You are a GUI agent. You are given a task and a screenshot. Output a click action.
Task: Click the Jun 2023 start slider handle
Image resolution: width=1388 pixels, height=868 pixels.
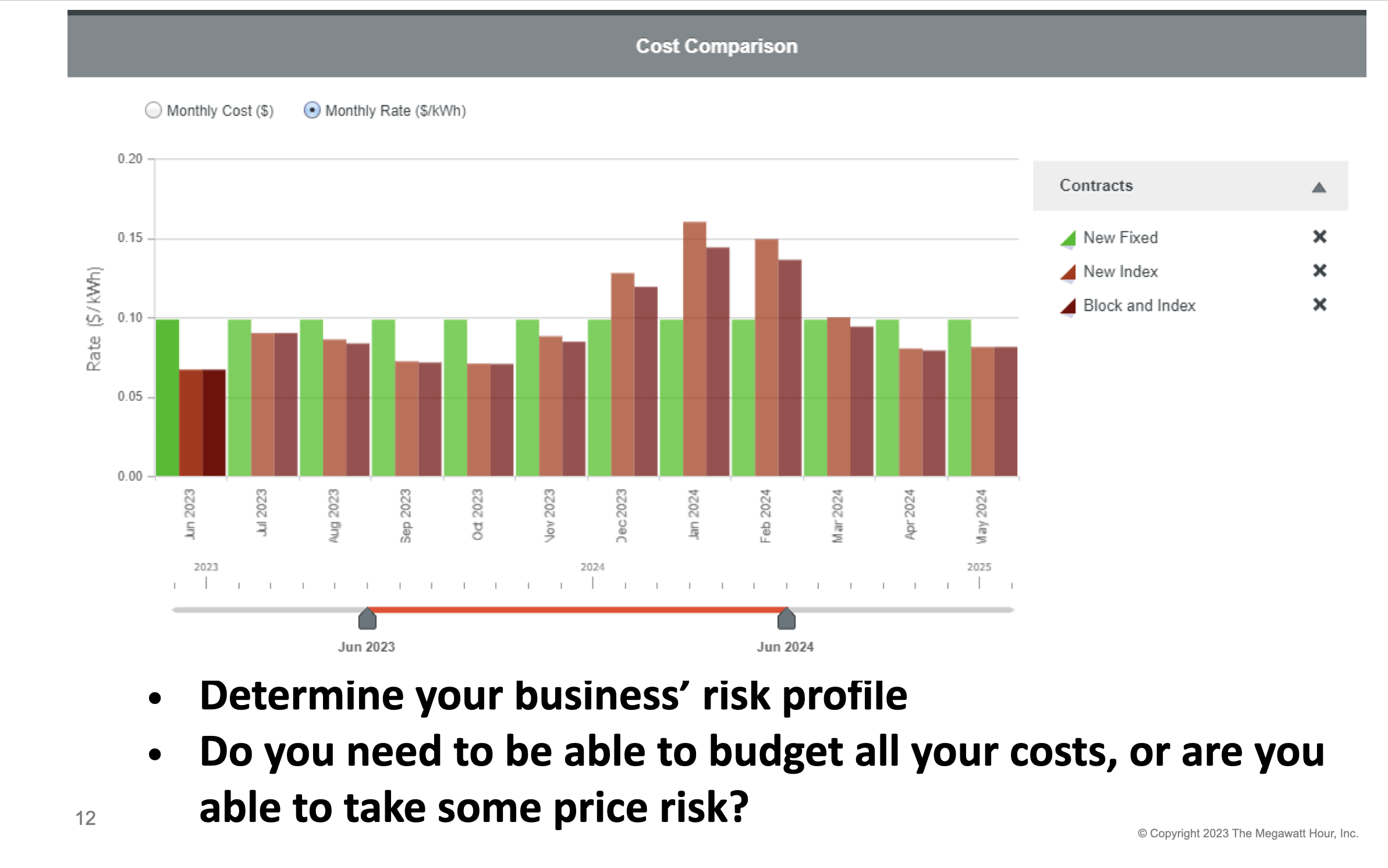click(x=367, y=619)
